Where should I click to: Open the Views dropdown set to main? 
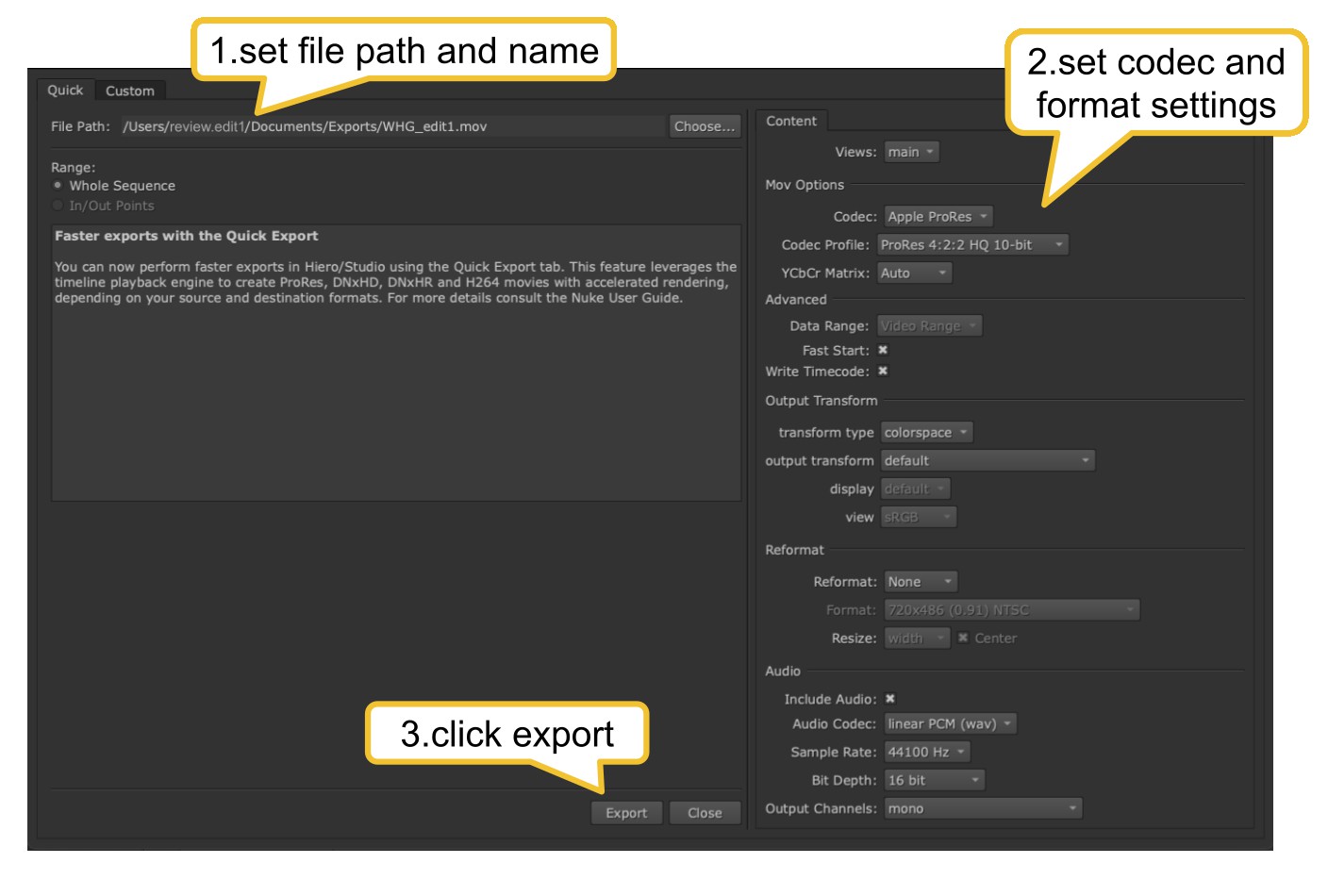click(911, 152)
